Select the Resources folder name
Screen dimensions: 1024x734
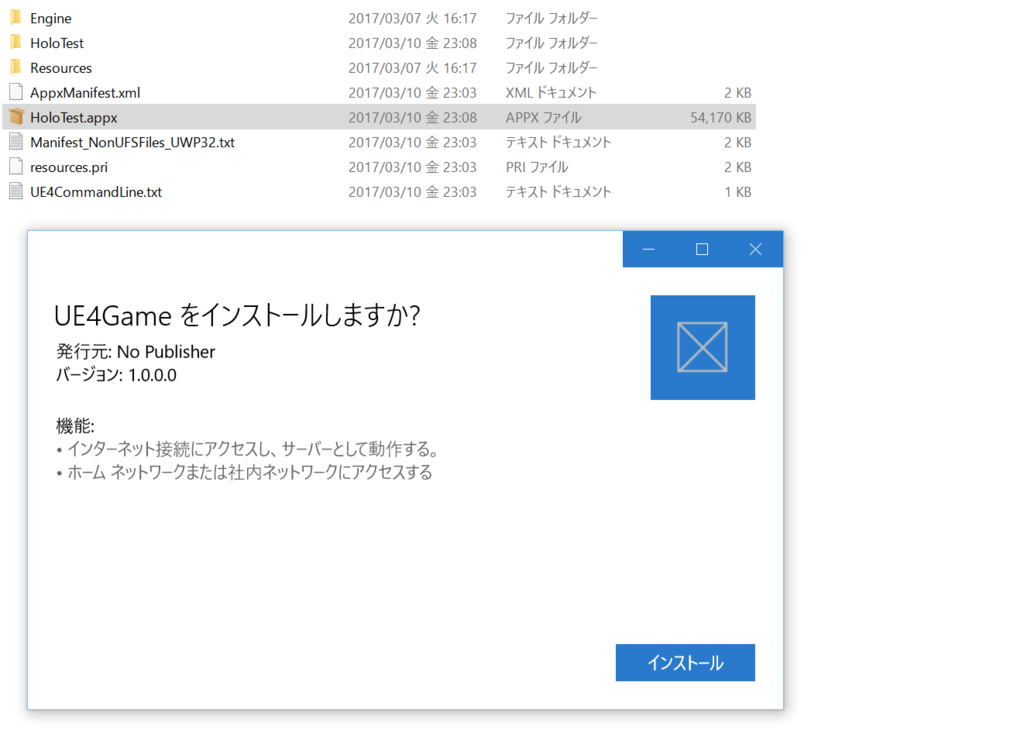(61, 68)
